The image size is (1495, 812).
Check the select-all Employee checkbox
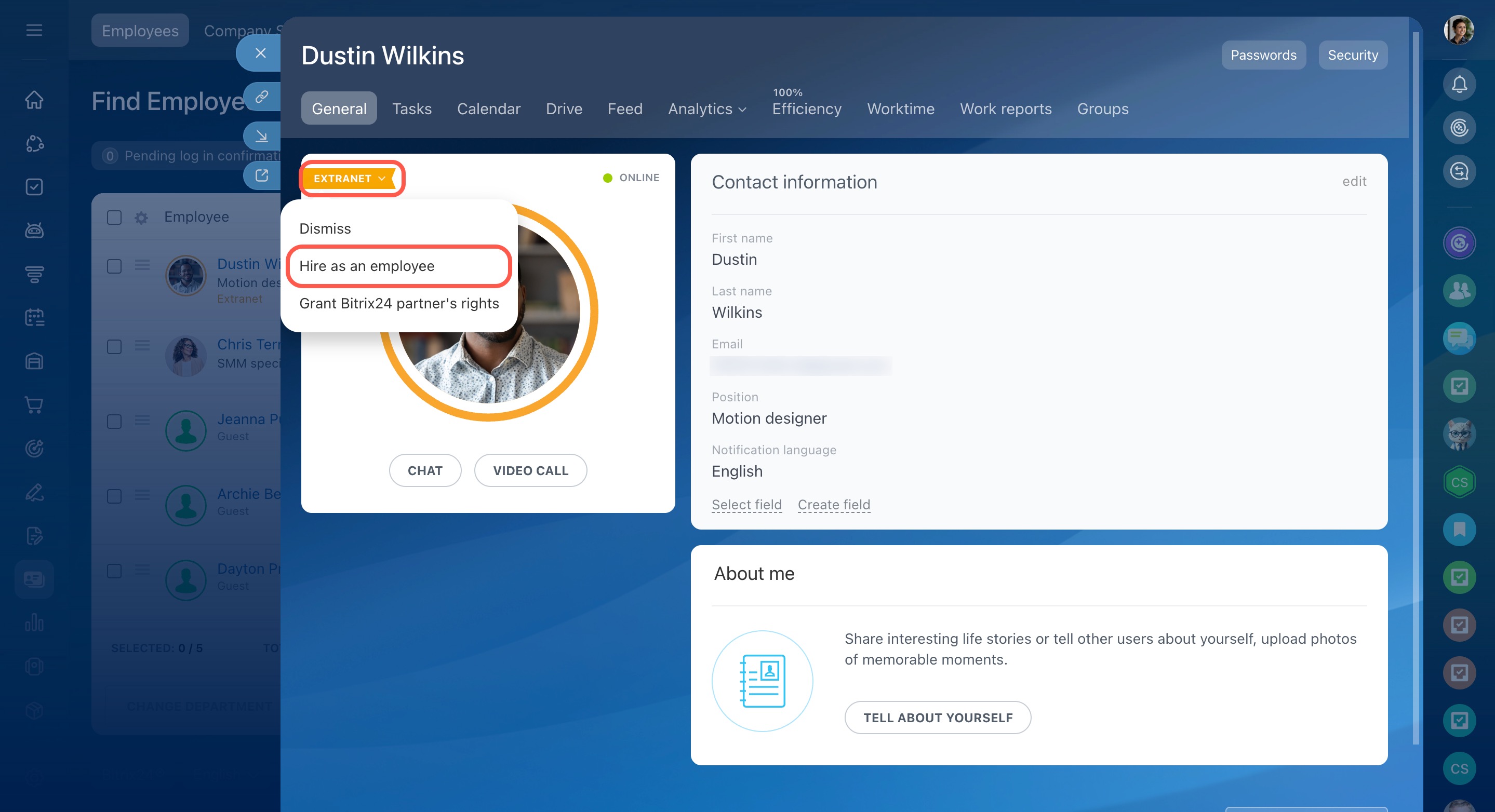(114, 218)
